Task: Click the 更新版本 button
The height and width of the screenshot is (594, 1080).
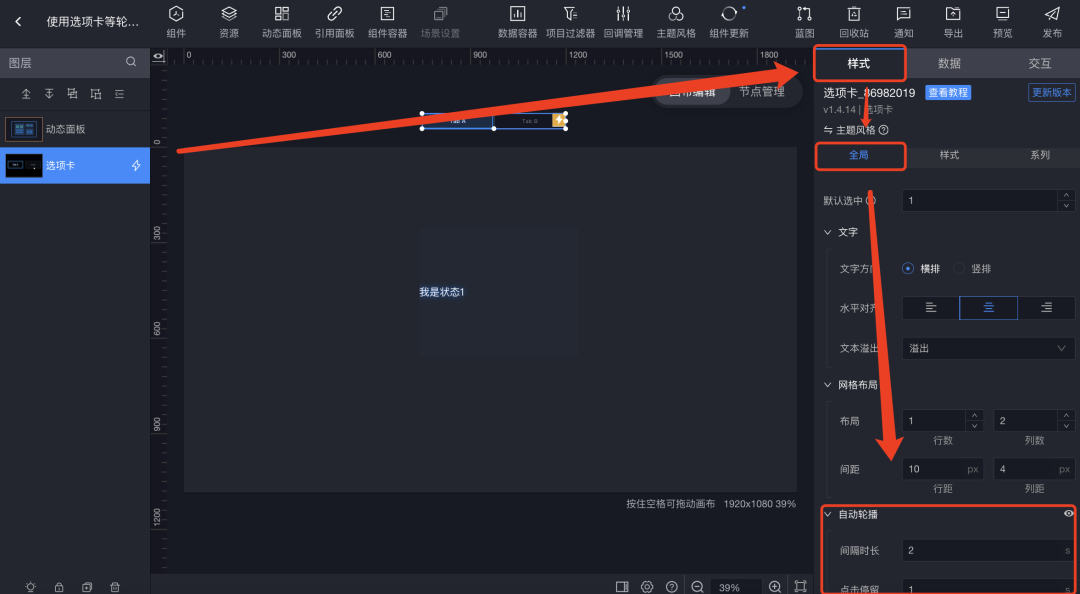Action: [x=1052, y=92]
